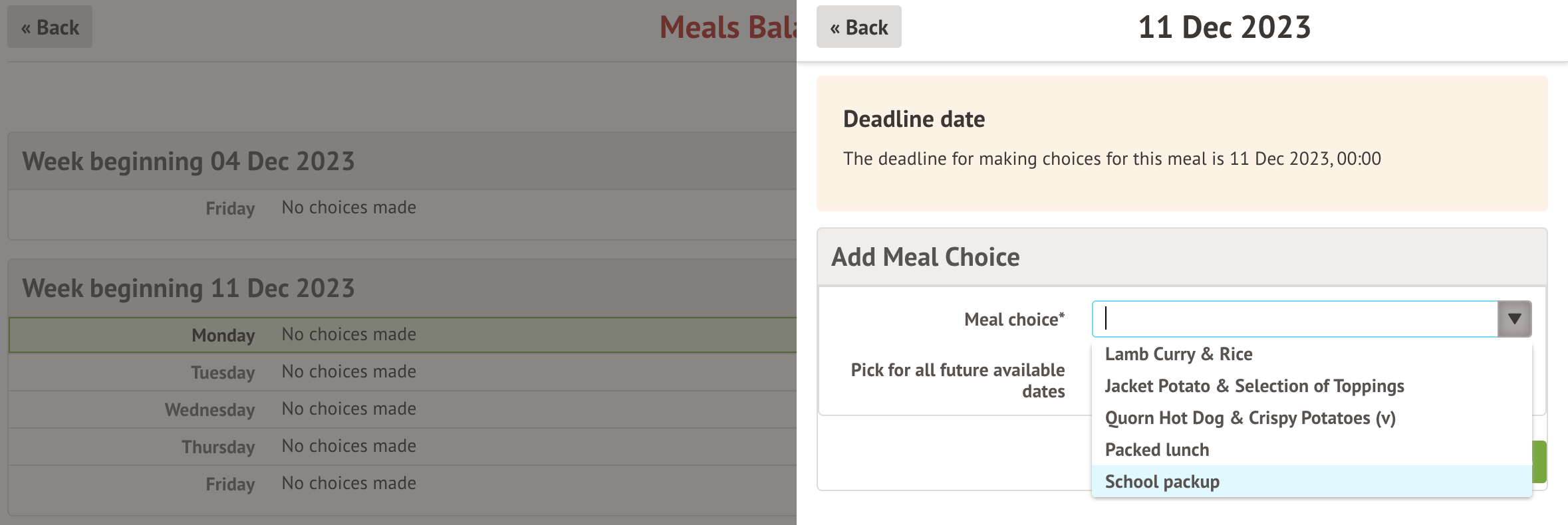
Task: Open the meal choice dropdown arrow
Action: tap(1514, 319)
